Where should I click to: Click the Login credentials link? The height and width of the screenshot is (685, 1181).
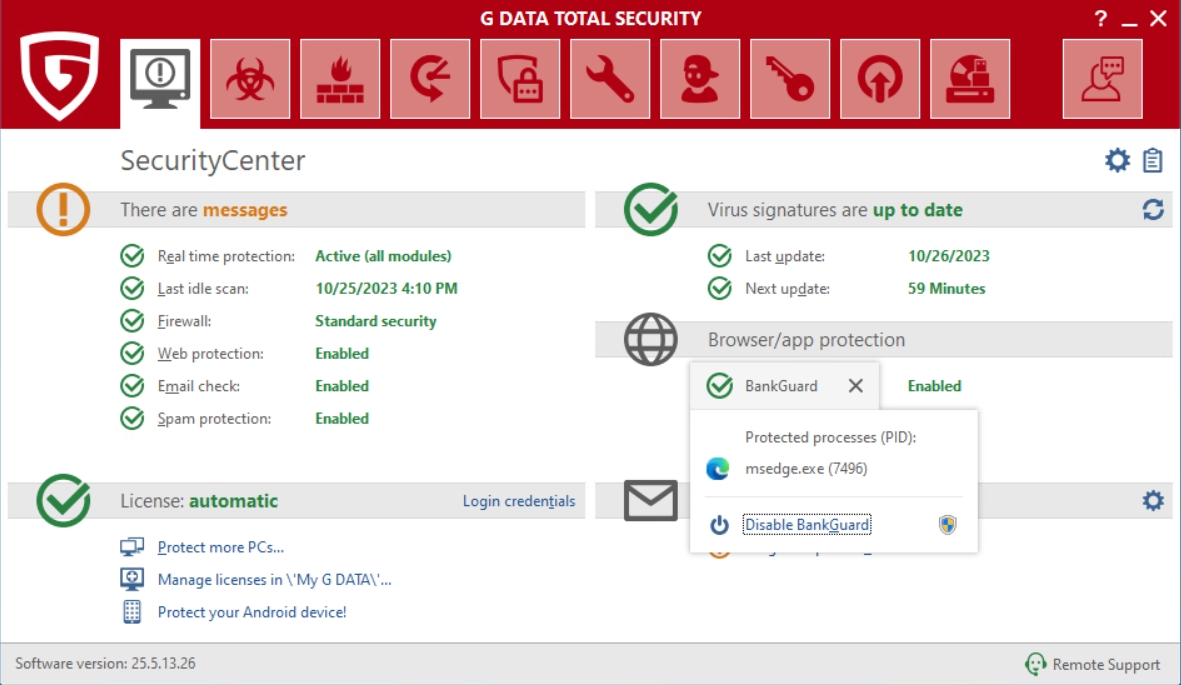point(519,501)
